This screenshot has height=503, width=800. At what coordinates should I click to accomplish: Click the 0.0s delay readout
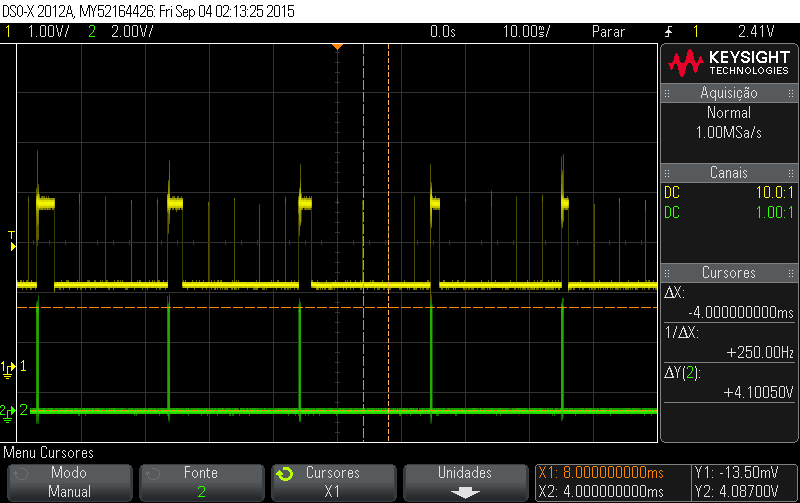[443, 32]
